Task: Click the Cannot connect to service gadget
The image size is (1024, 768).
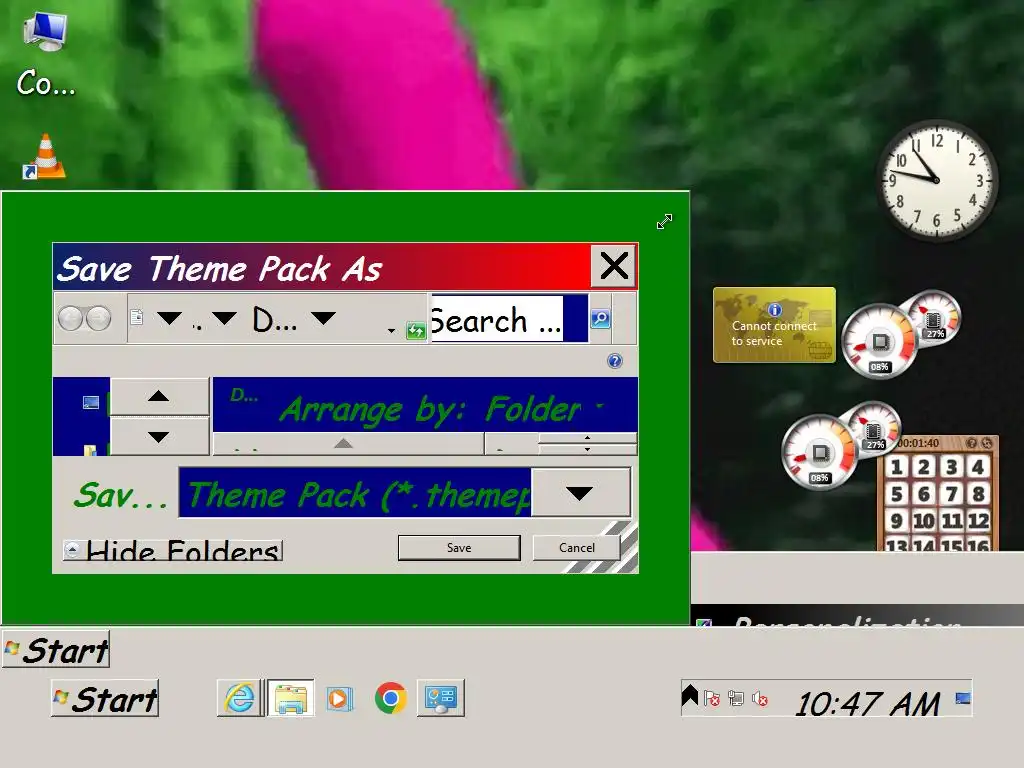Action: [x=775, y=325]
